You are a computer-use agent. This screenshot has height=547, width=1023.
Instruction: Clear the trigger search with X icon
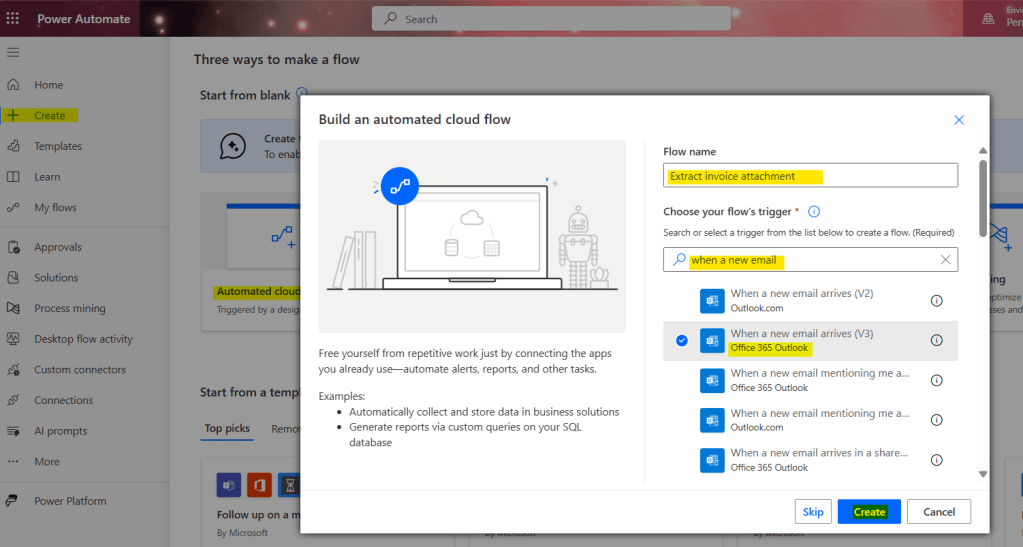click(945, 260)
